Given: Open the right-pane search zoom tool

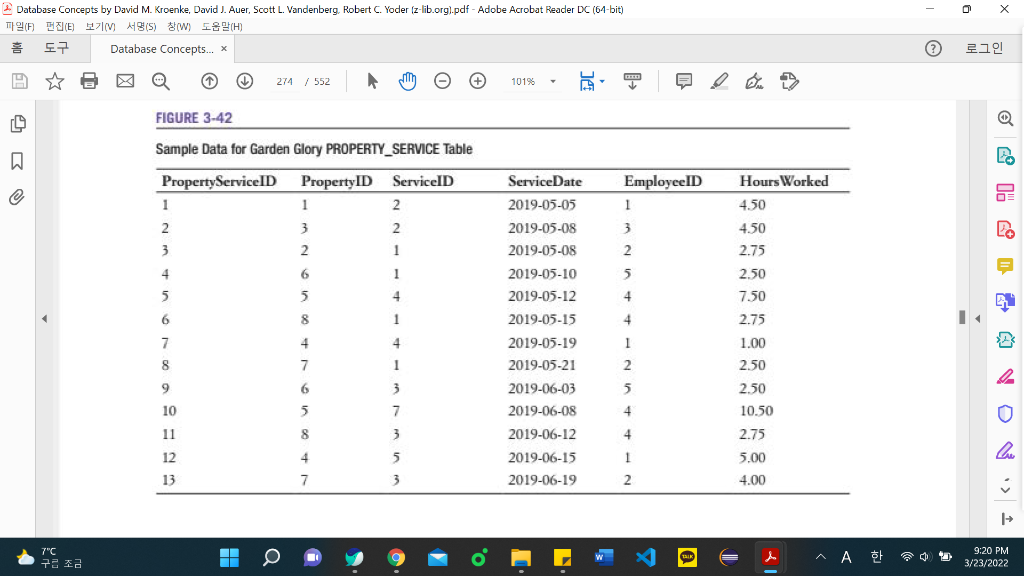Looking at the screenshot, I should (1006, 118).
